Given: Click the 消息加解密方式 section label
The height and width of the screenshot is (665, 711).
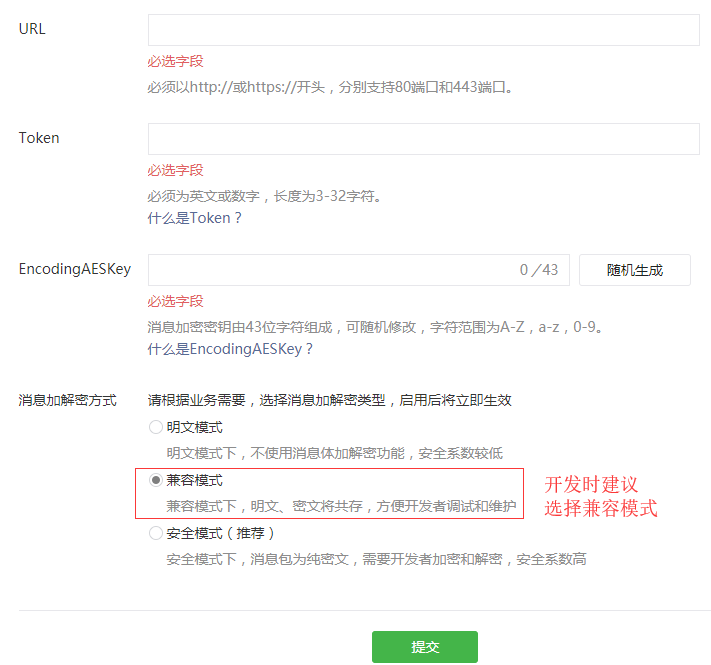Looking at the screenshot, I should [67, 400].
